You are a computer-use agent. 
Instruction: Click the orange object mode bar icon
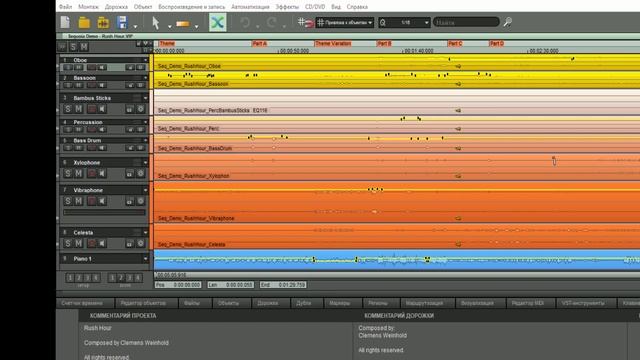click(182, 24)
